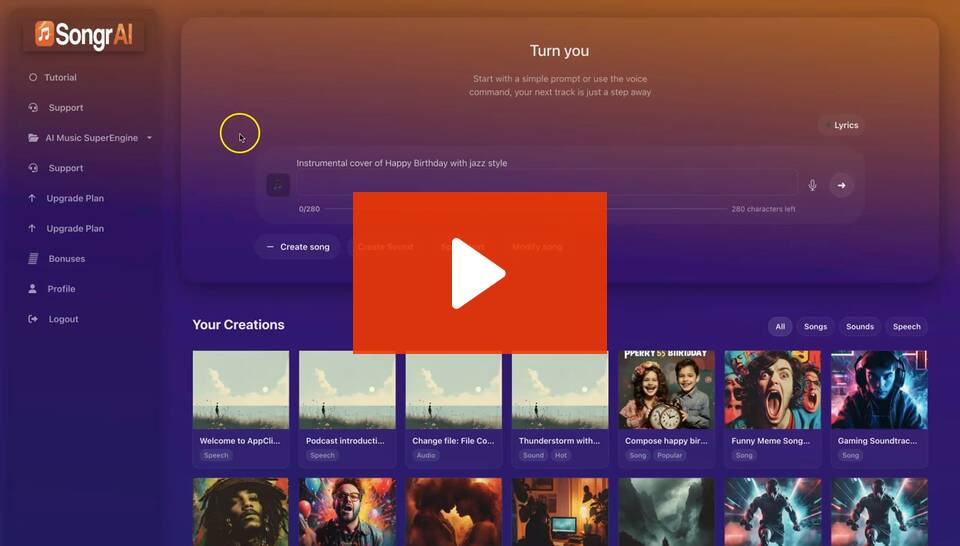Select the Modify song mode button
Image resolution: width=960 pixels, height=546 pixels.
coord(537,247)
